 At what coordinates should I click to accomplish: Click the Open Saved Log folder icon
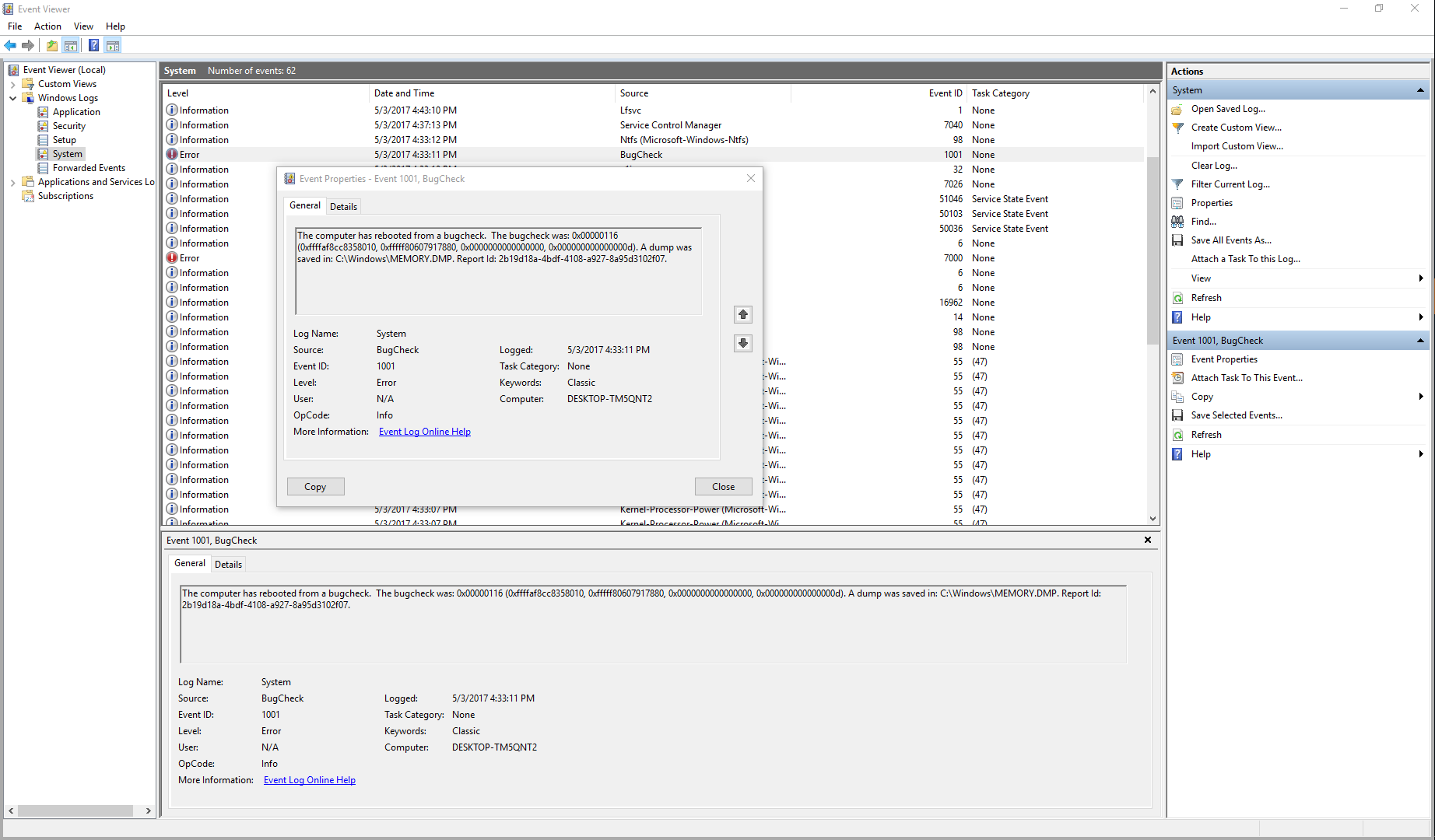tap(1177, 109)
